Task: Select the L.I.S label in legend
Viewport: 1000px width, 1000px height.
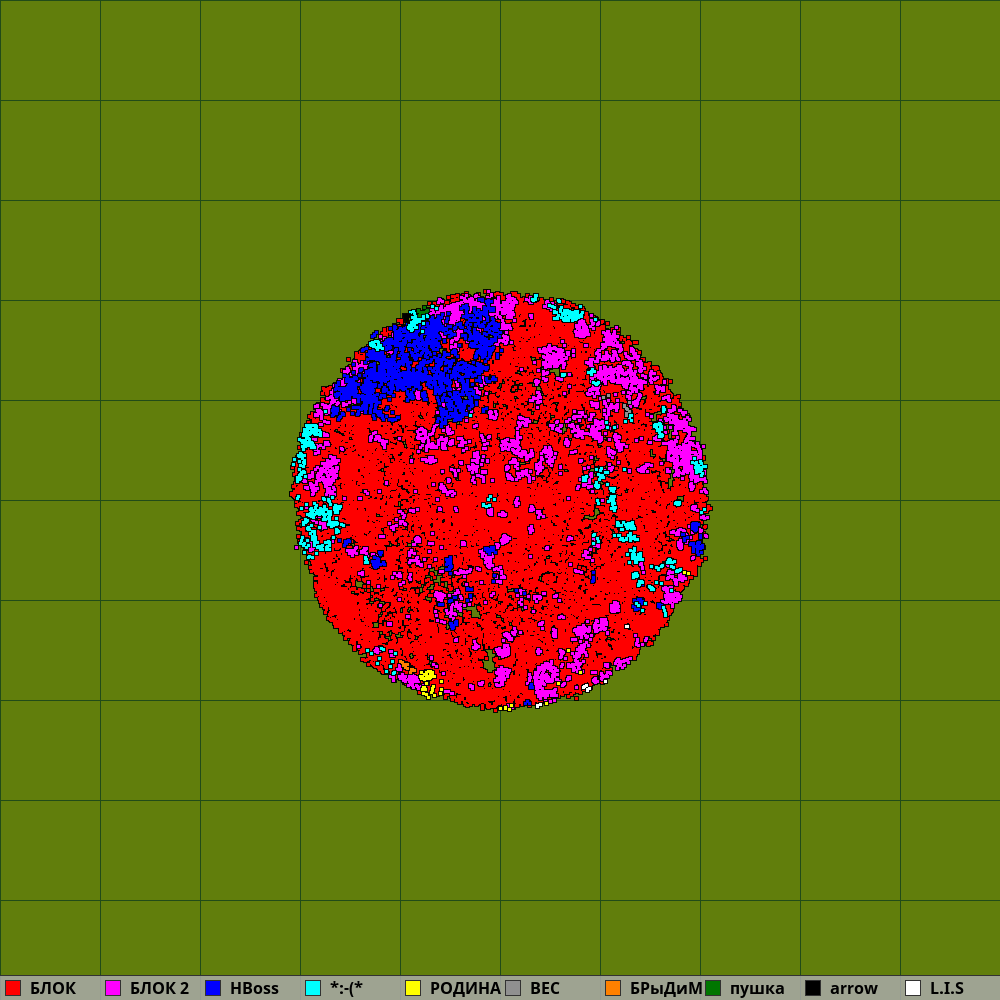Action: 947,989
